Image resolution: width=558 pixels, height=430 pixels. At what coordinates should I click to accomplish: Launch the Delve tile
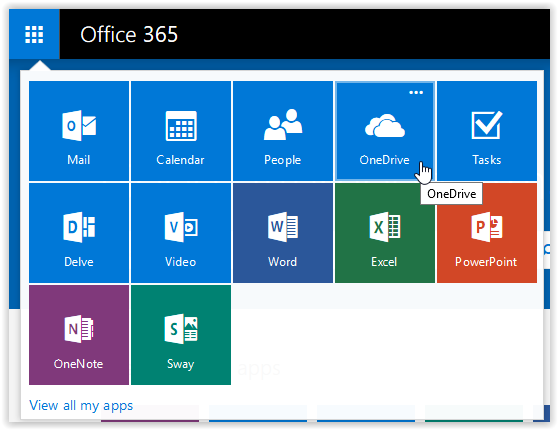tap(79, 233)
